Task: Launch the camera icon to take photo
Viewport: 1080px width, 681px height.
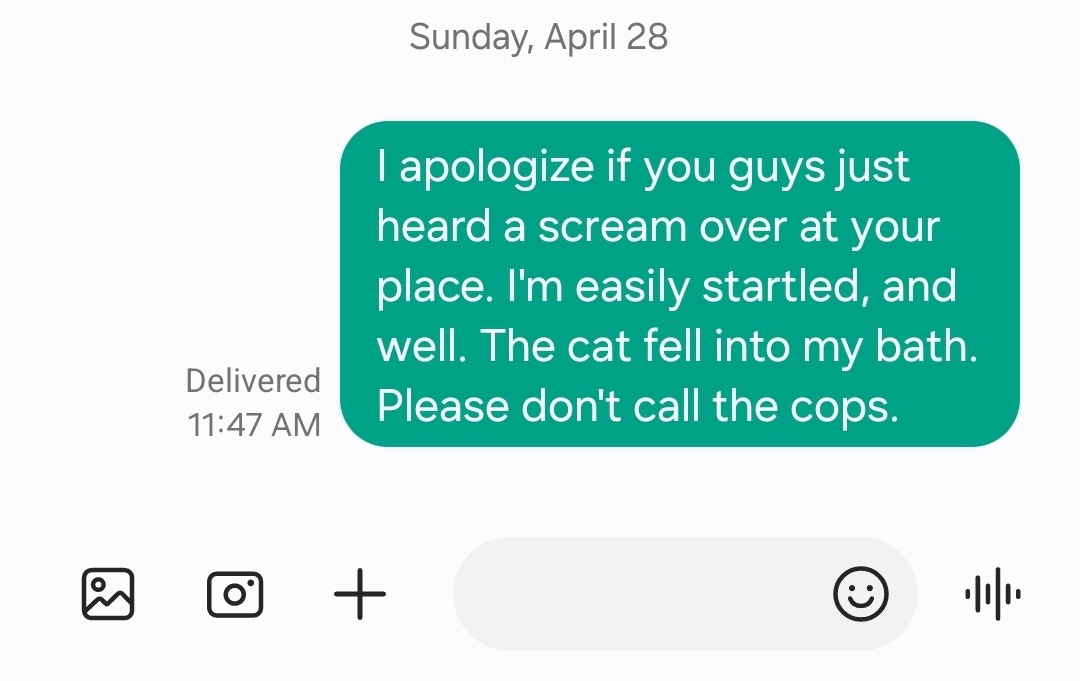Action: [x=235, y=594]
